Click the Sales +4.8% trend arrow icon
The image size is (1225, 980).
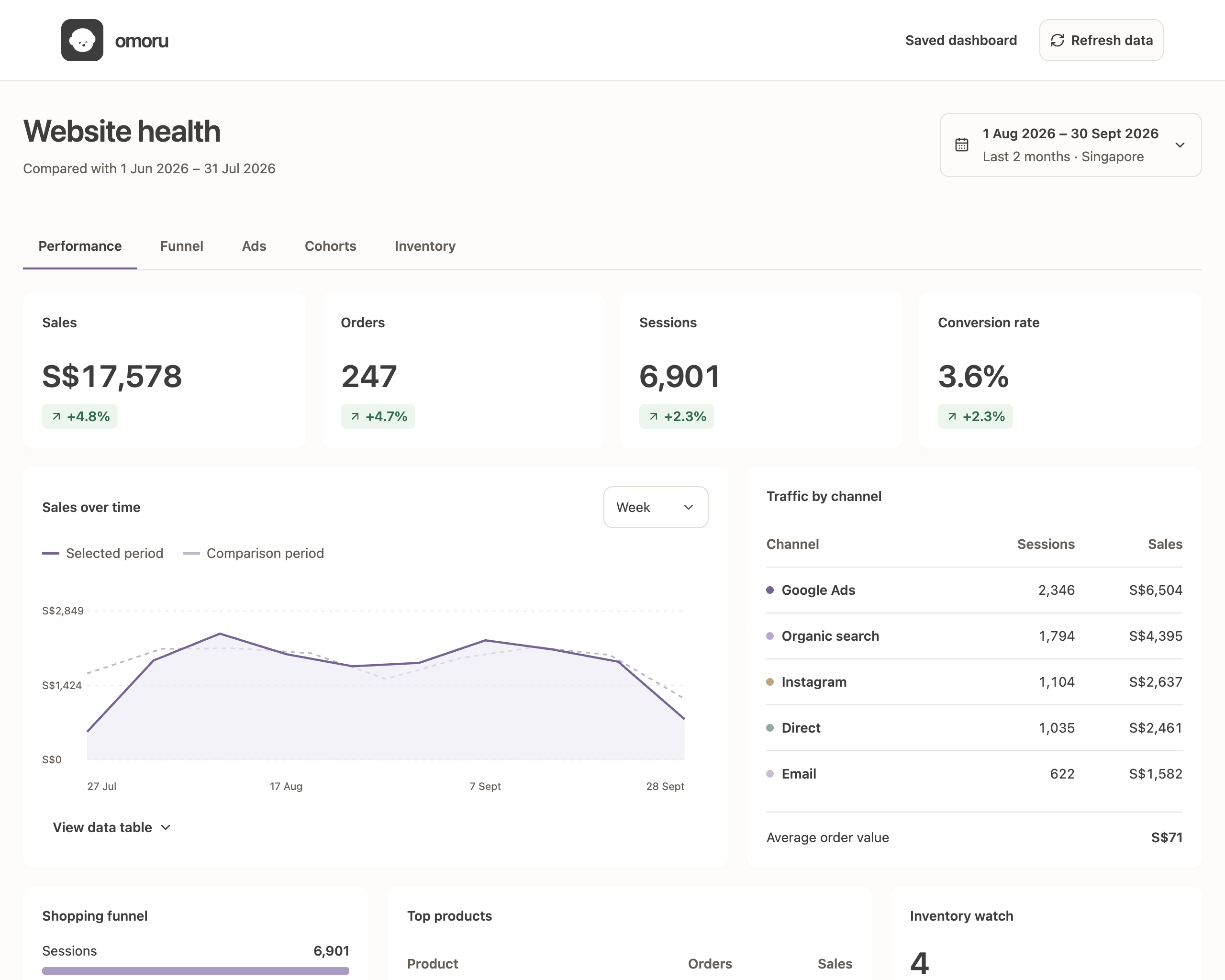click(56, 416)
